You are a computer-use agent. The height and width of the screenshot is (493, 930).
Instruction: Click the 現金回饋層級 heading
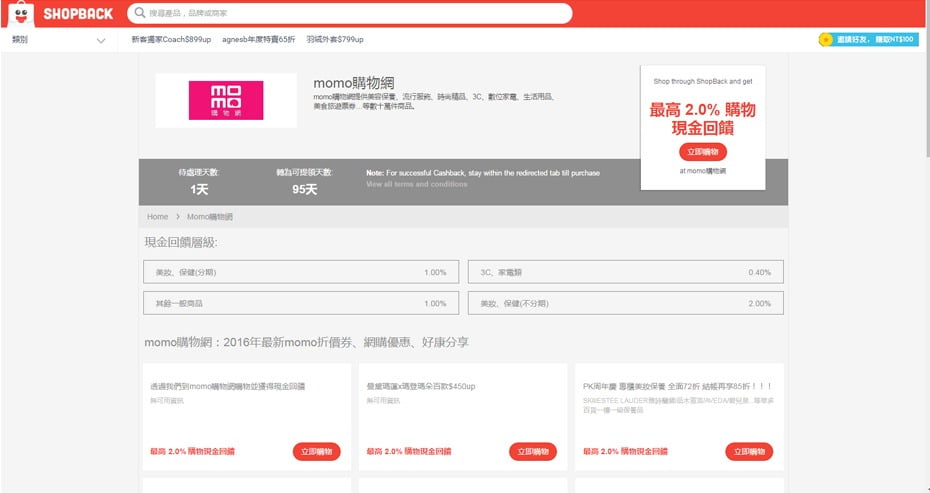coord(181,242)
